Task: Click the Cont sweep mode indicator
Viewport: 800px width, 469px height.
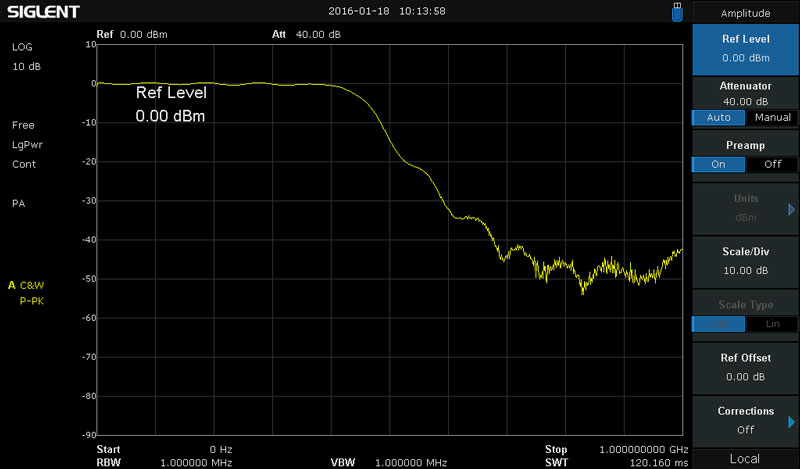Action: pos(24,164)
